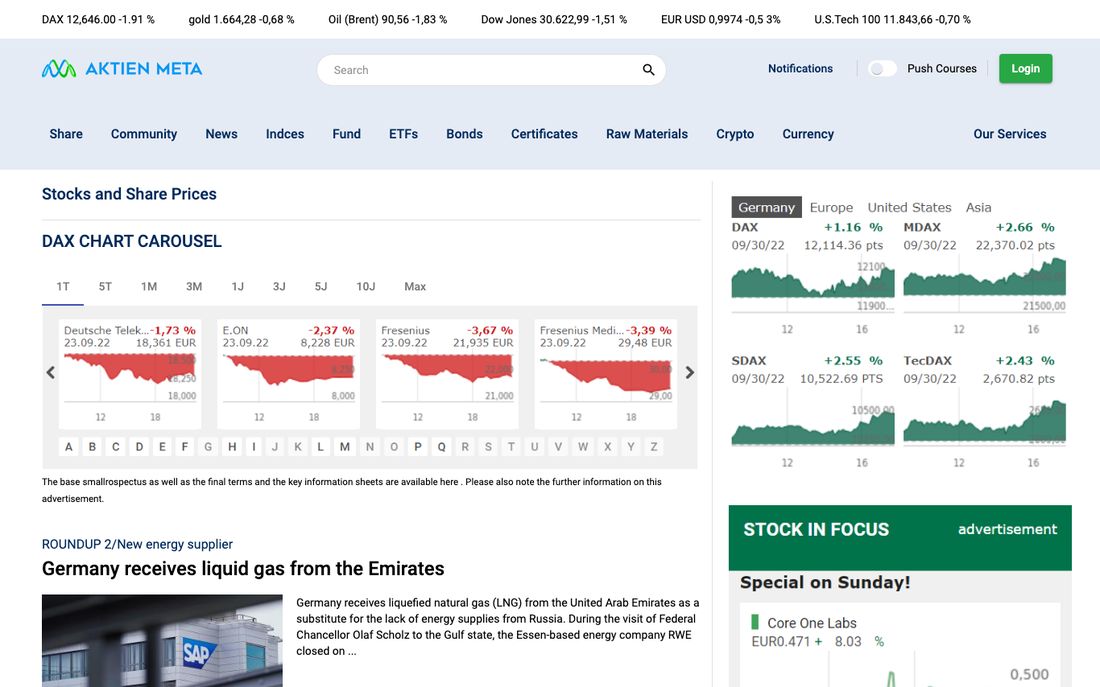
Task: Open the Indces menu
Action: [285, 134]
